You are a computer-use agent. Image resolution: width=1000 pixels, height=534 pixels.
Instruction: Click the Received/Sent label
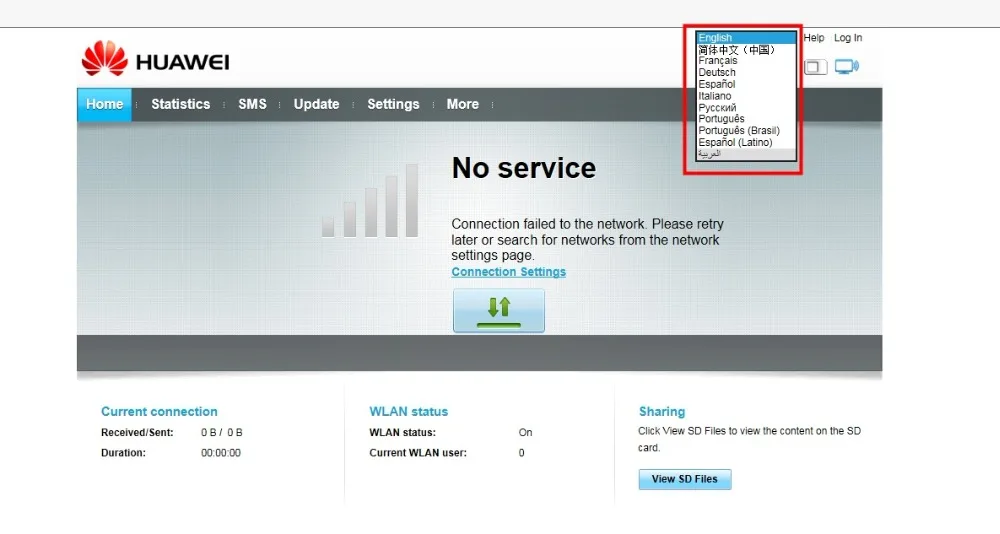[137, 433]
